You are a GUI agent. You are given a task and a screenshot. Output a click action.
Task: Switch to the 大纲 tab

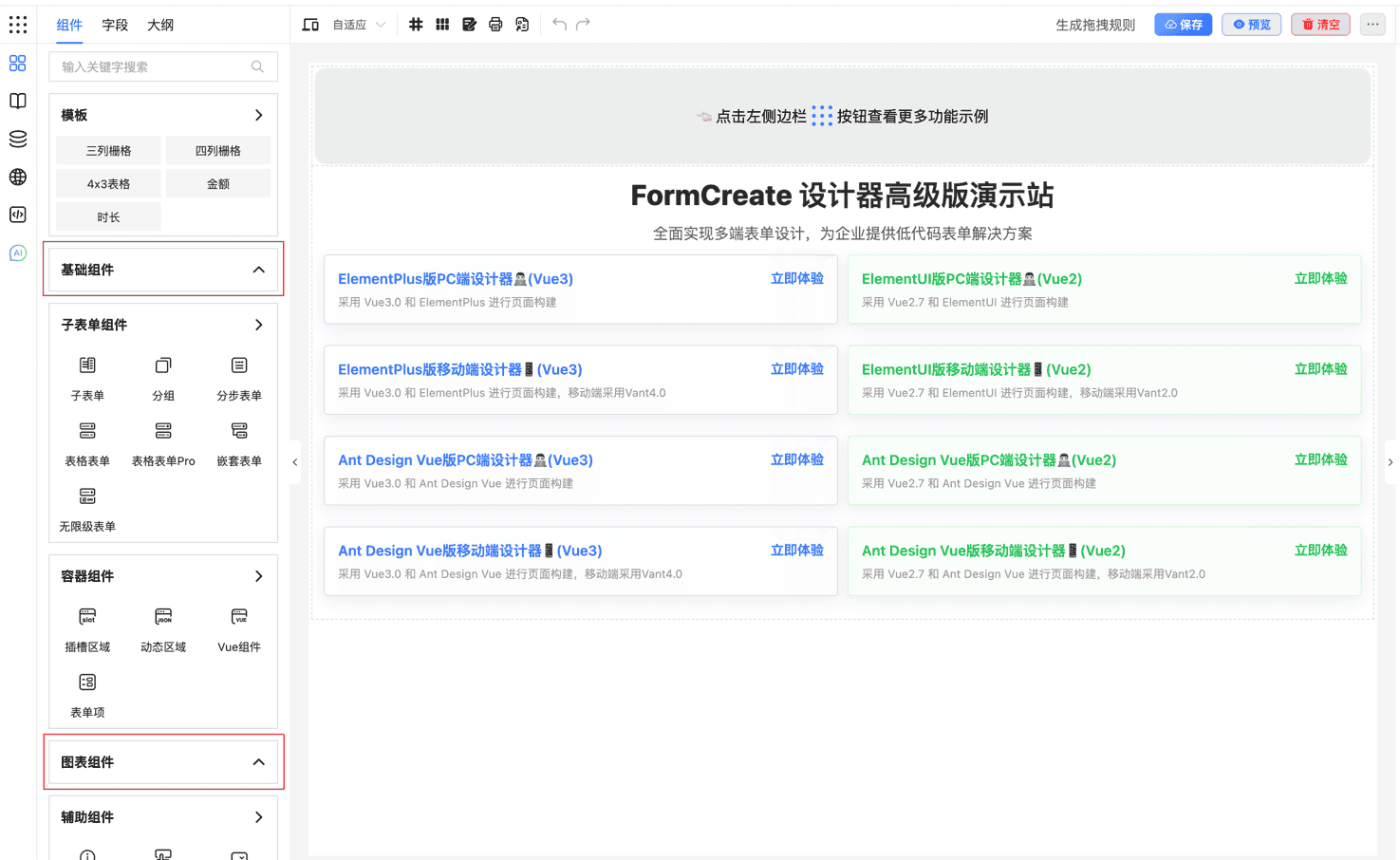click(160, 25)
